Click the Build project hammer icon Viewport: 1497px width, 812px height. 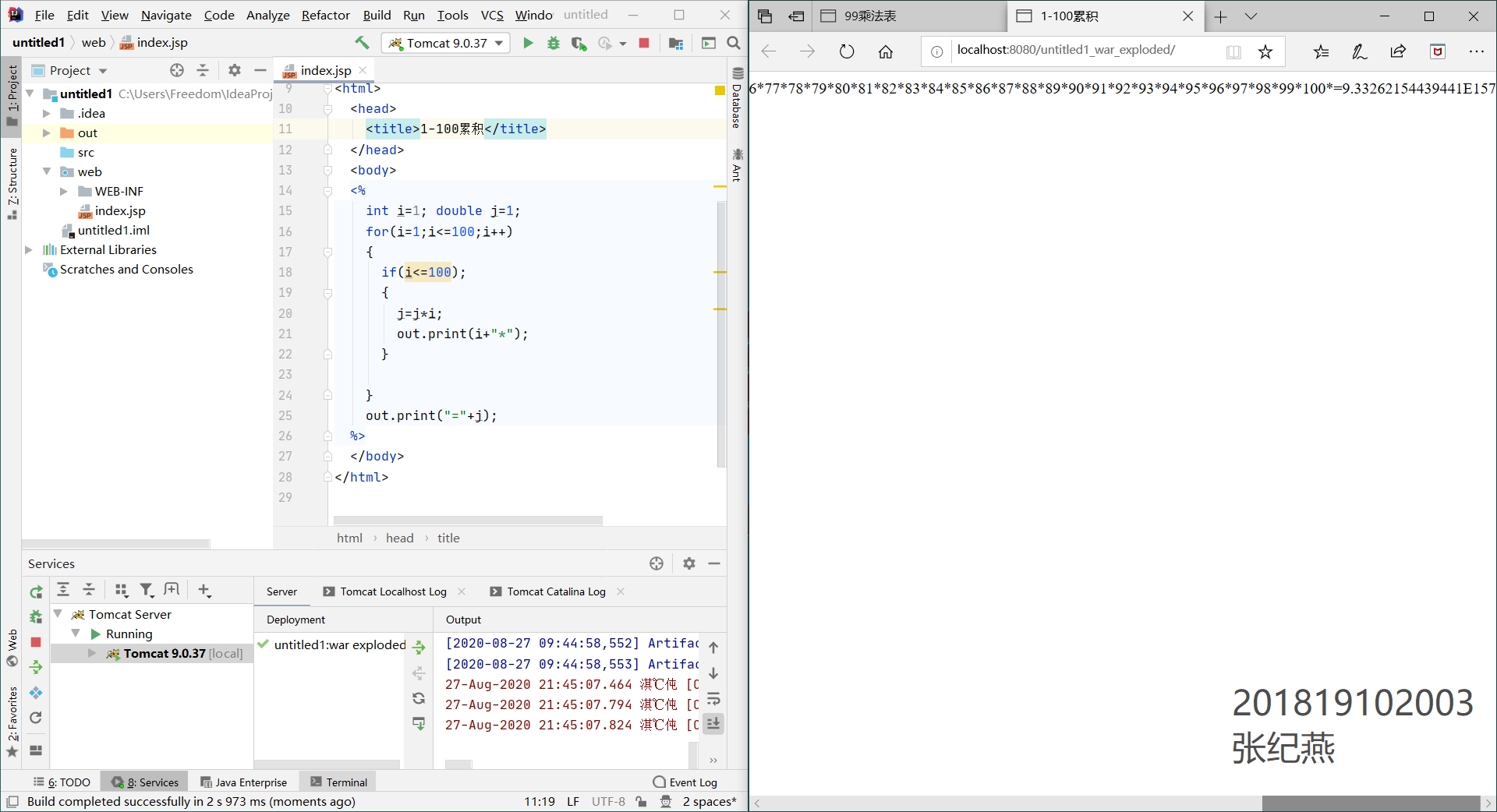pos(362,43)
